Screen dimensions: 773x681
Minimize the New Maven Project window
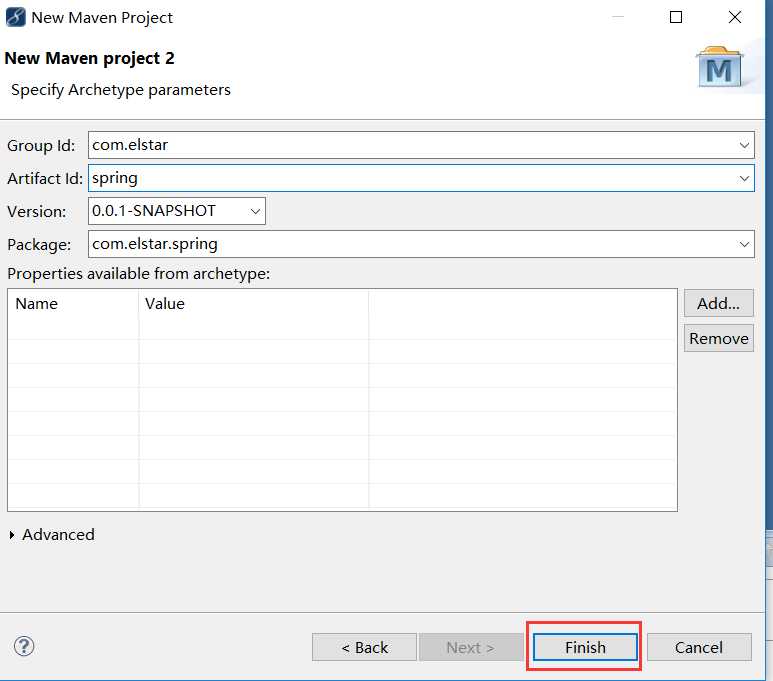pyautogui.click(x=618, y=17)
